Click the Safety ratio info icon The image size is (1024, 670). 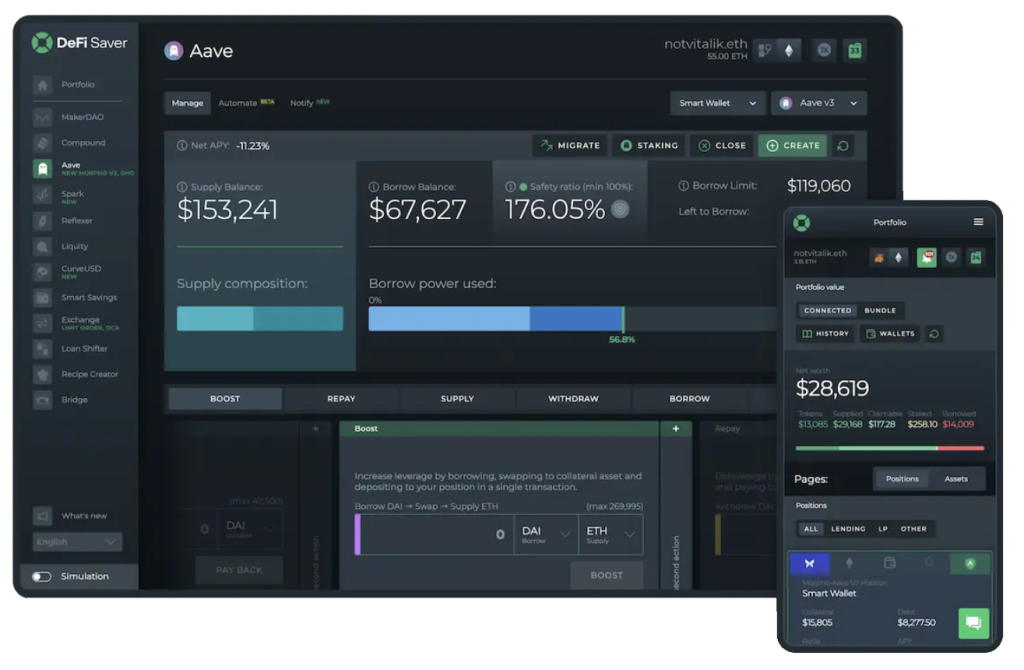click(511, 187)
